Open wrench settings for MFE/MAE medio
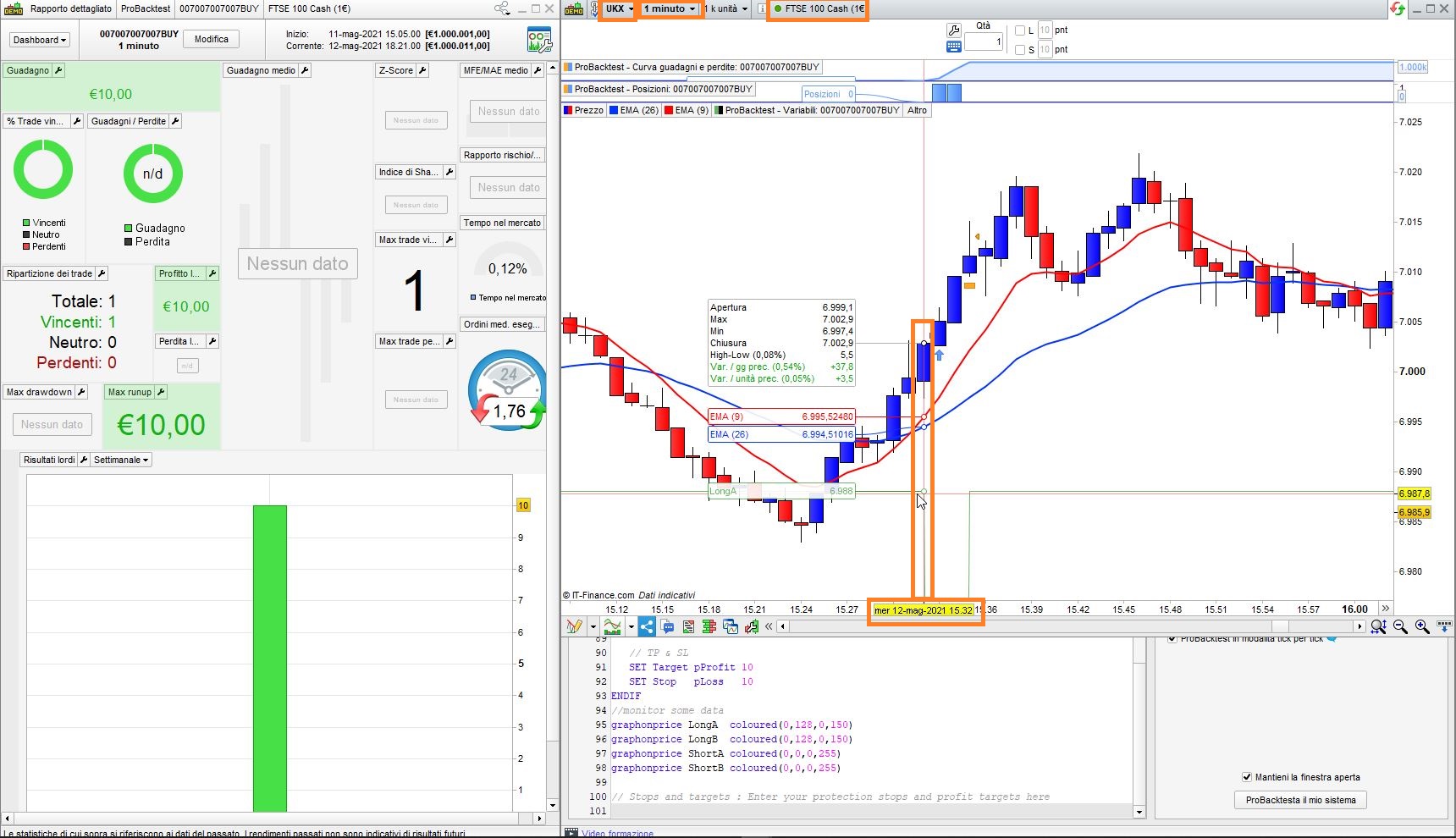1456x838 pixels. pos(537,70)
